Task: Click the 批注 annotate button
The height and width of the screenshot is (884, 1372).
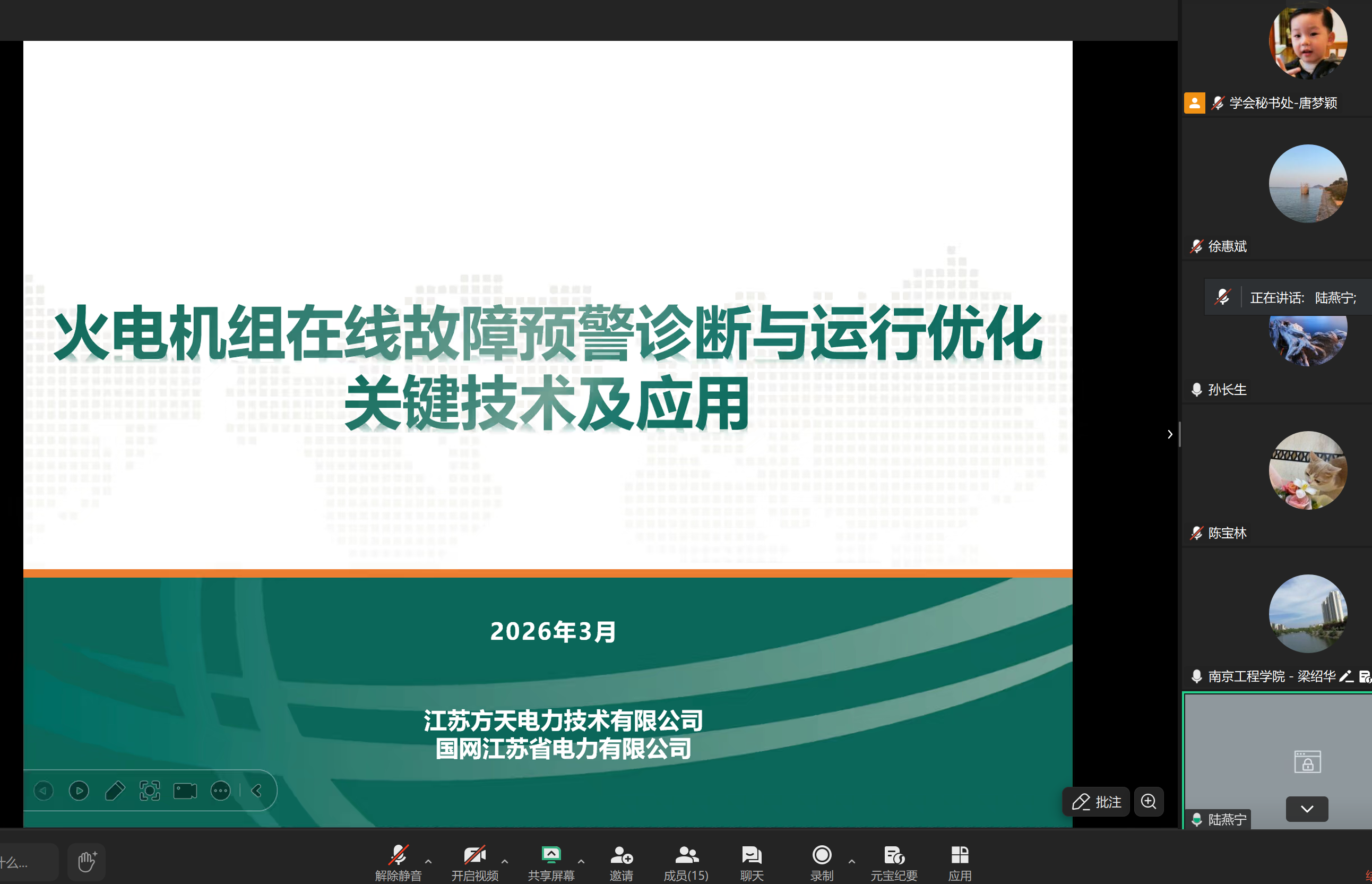Action: 1096,801
